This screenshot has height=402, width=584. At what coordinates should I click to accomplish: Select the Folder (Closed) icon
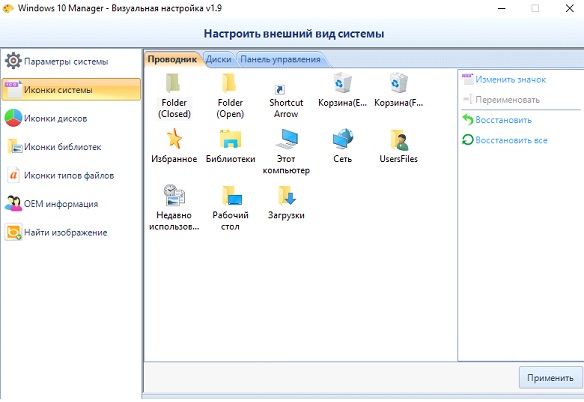(174, 96)
